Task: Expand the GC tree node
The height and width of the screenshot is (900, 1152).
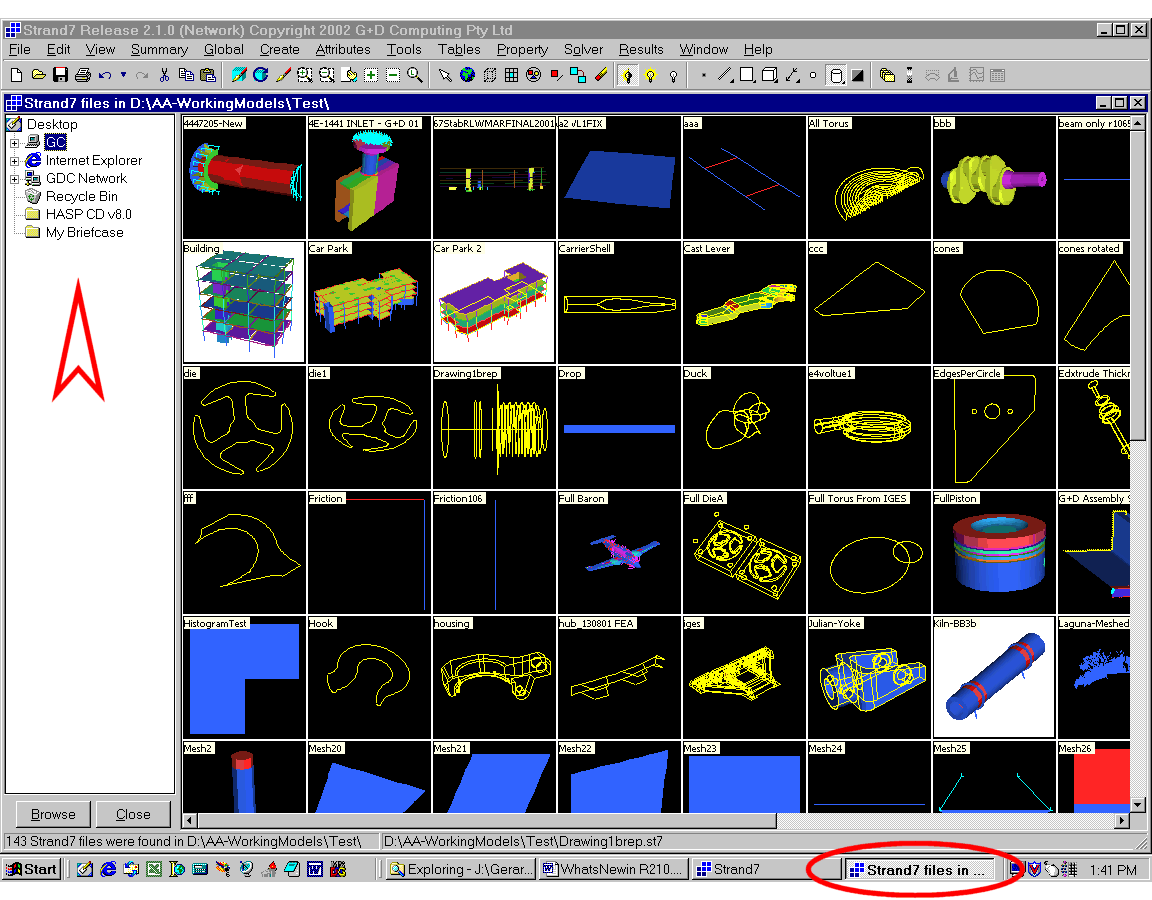Action: point(15,143)
